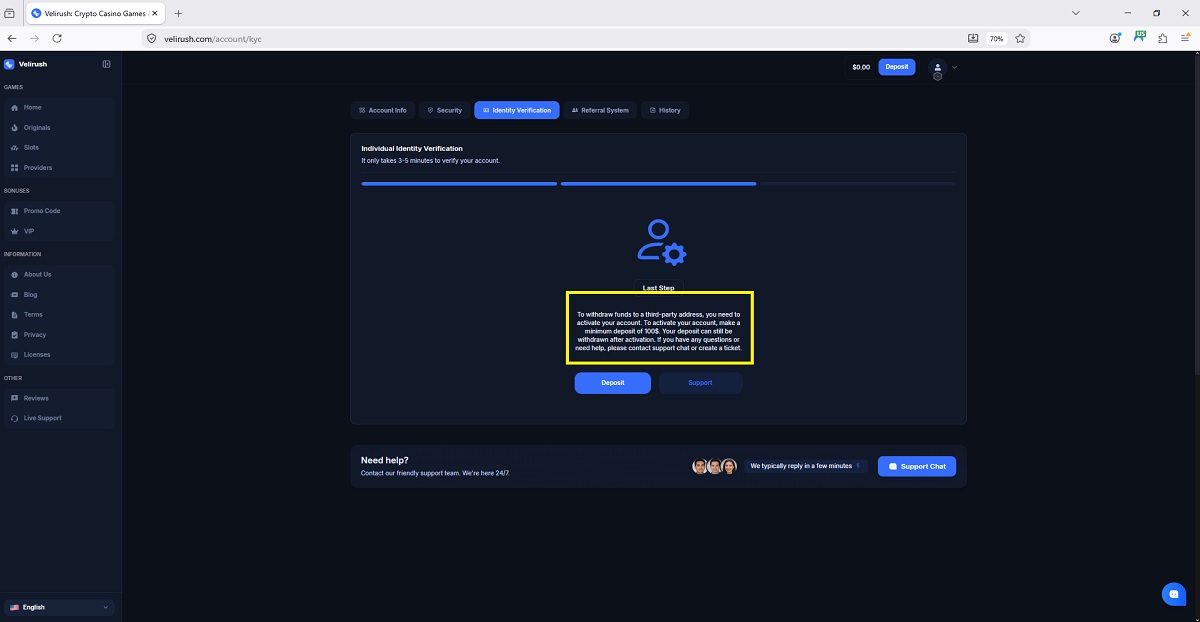The width and height of the screenshot is (1200, 622).
Task: Bookmark the page with star icon
Action: (1020, 38)
